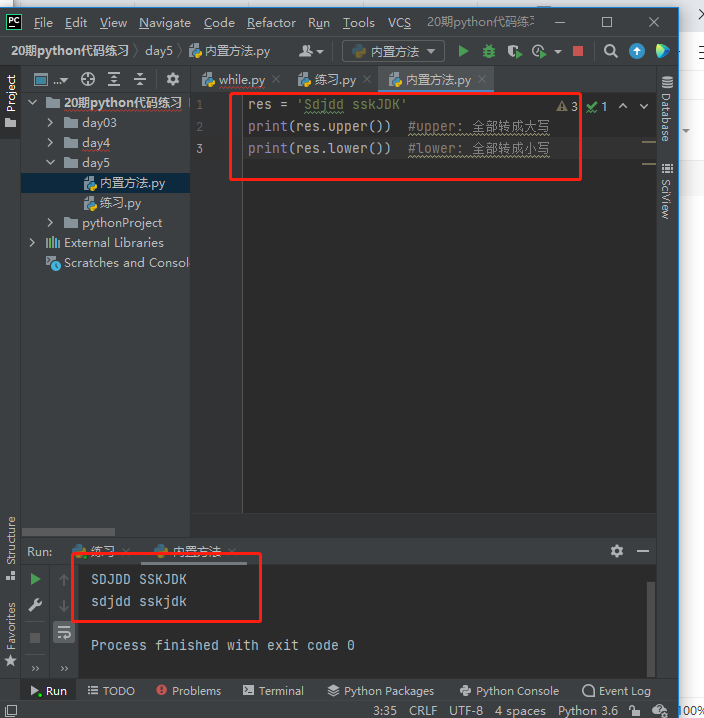Click the blue update arrow icon
The height and width of the screenshot is (718, 704).
coord(637,51)
